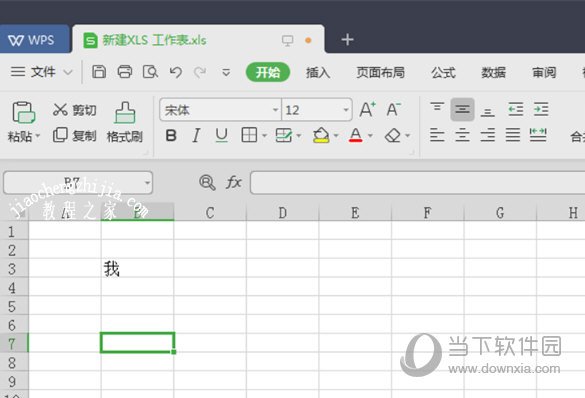Align text right

tap(488, 135)
